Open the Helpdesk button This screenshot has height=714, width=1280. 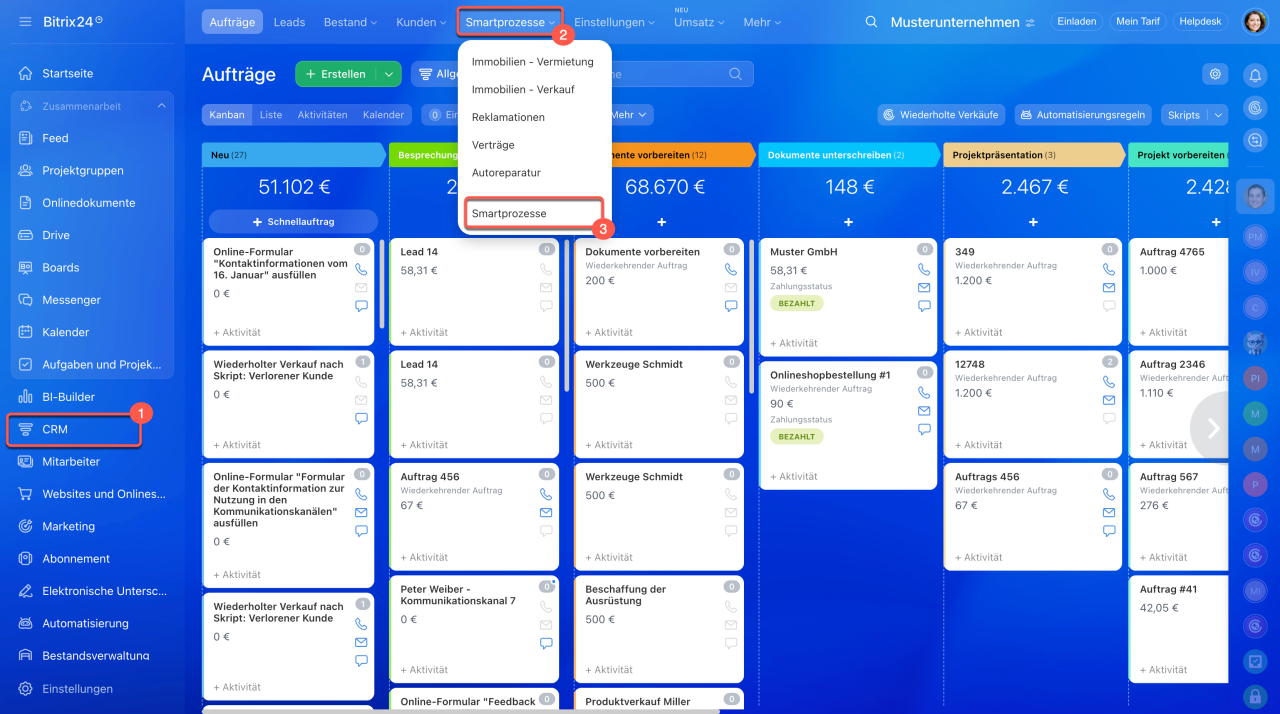[1201, 22]
